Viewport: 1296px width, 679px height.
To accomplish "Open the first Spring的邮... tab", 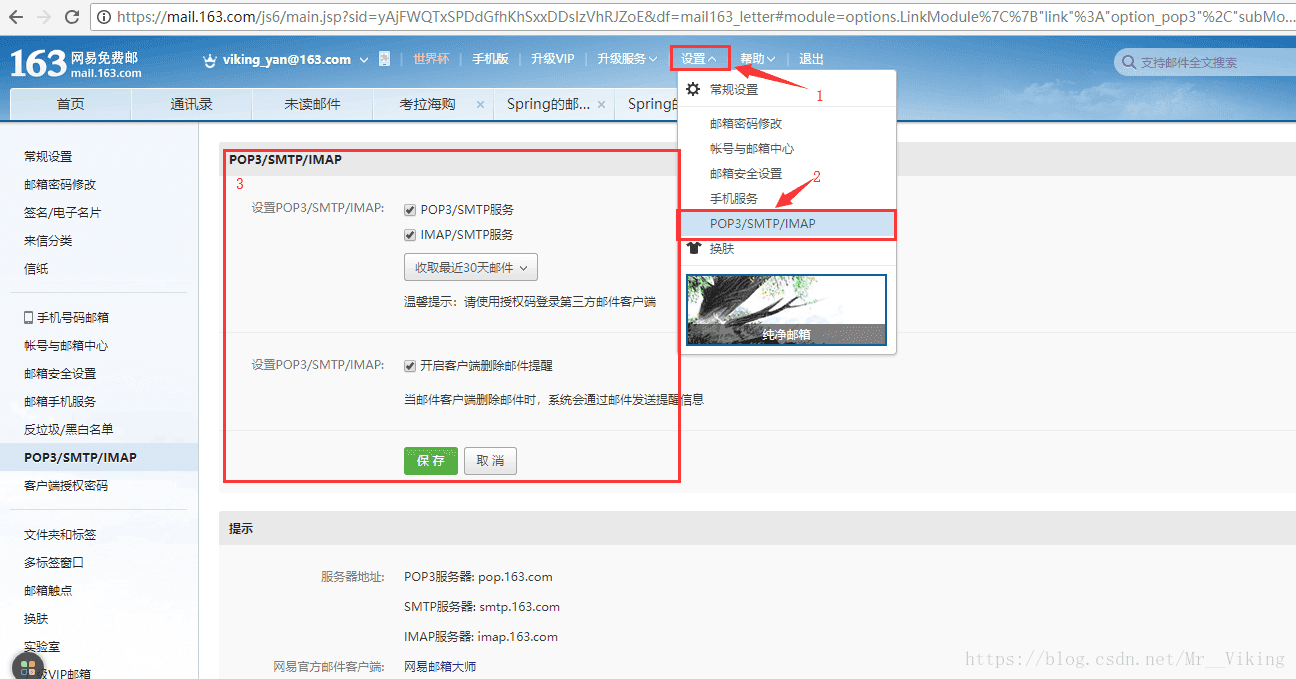I will [548, 104].
